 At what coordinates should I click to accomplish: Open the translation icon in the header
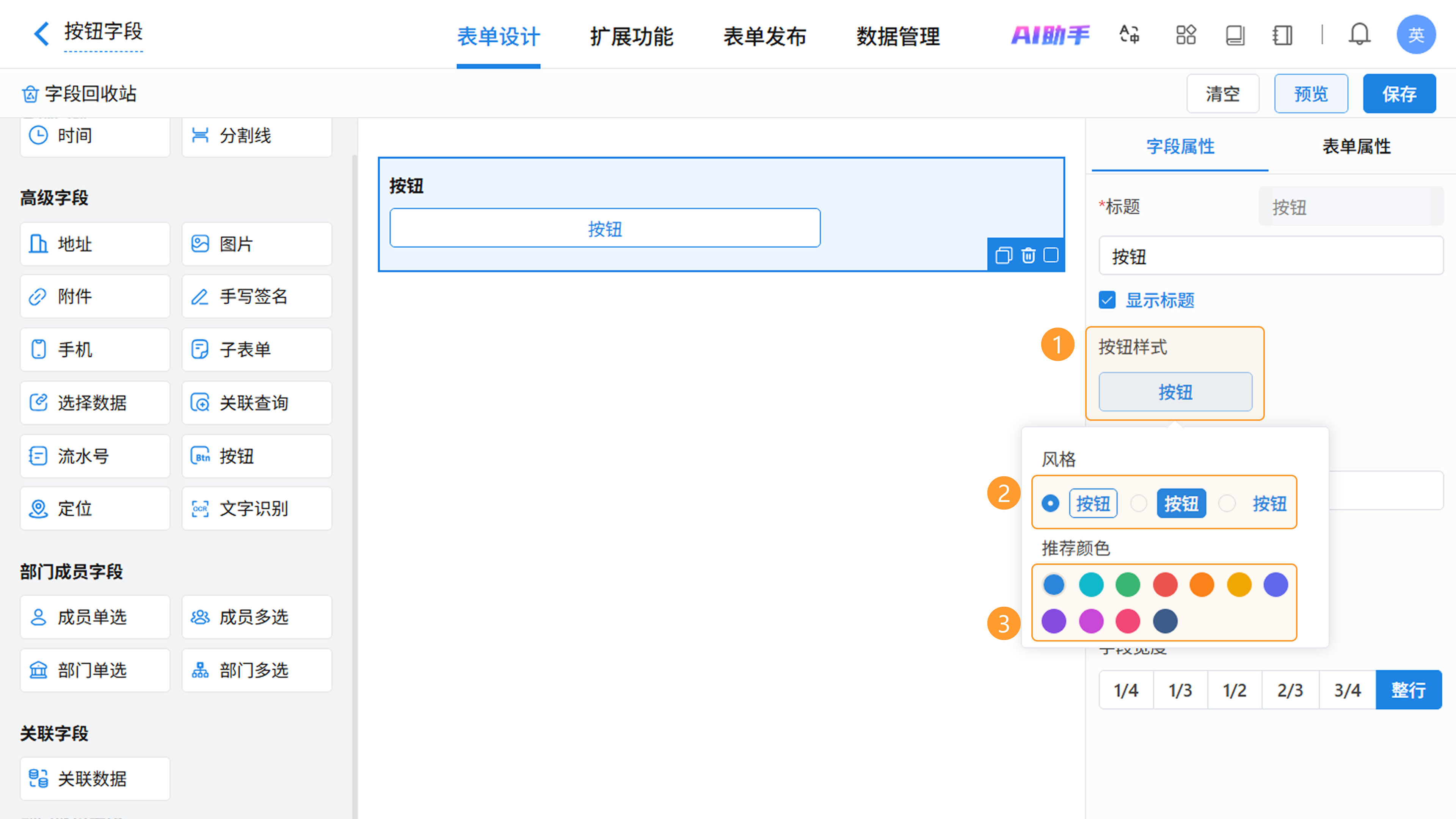tap(1129, 35)
